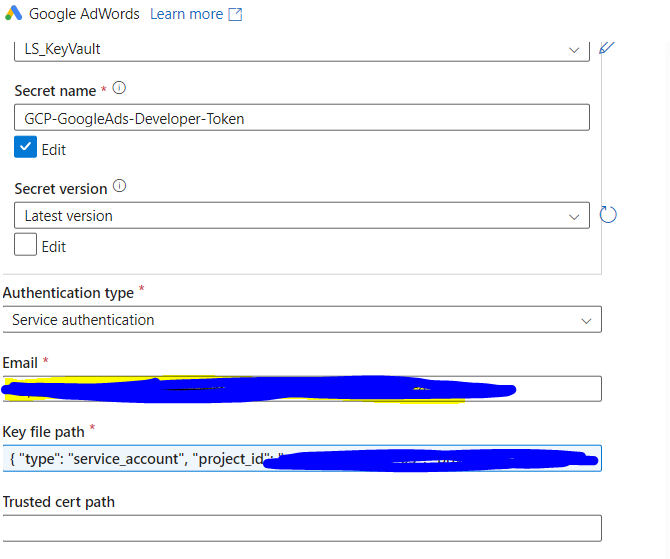Click the external link icon beside Learn more
The image size is (670, 559).
click(x=235, y=14)
